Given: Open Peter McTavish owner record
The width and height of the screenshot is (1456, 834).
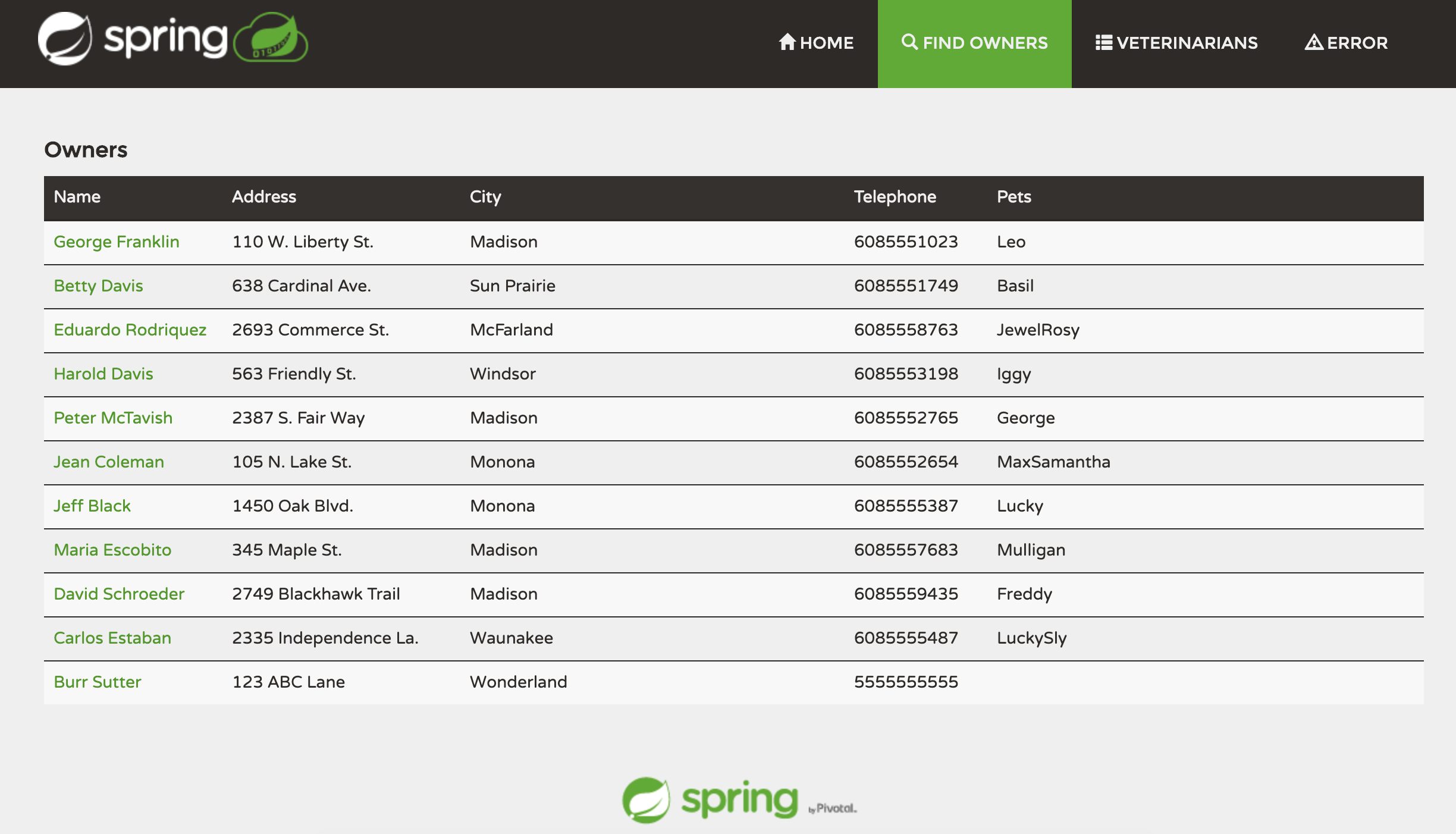Looking at the screenshot, I should click(x=113, y=418).
